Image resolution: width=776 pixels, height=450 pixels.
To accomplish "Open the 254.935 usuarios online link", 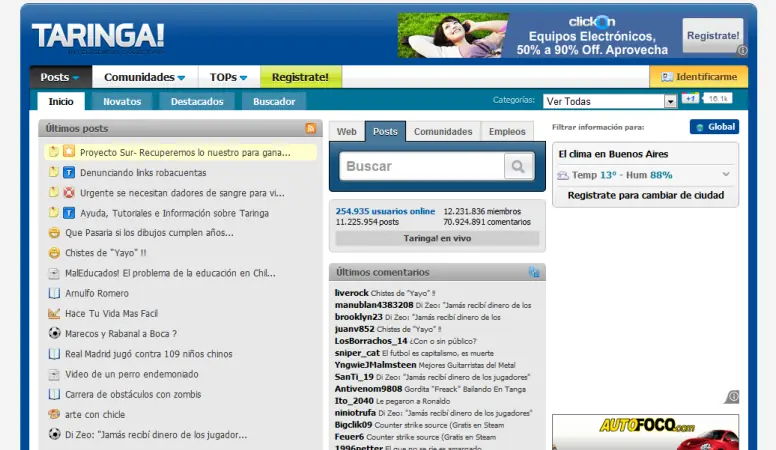I will tap(385, 211).
